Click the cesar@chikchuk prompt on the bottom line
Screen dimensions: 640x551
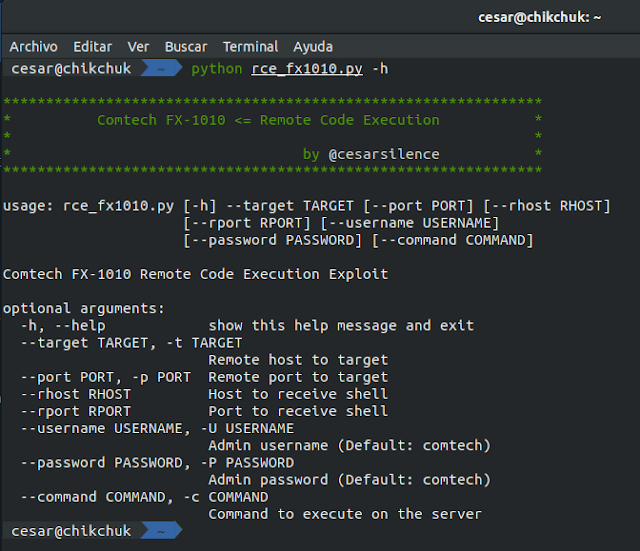(71, 531)
